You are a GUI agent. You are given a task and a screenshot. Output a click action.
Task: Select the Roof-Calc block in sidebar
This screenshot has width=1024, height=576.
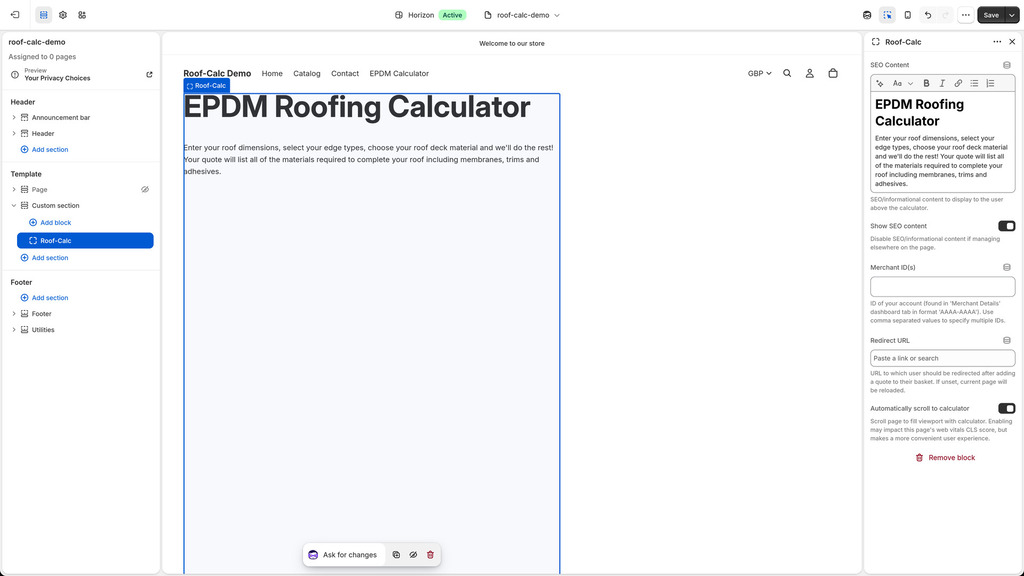[x=85, y=240]
